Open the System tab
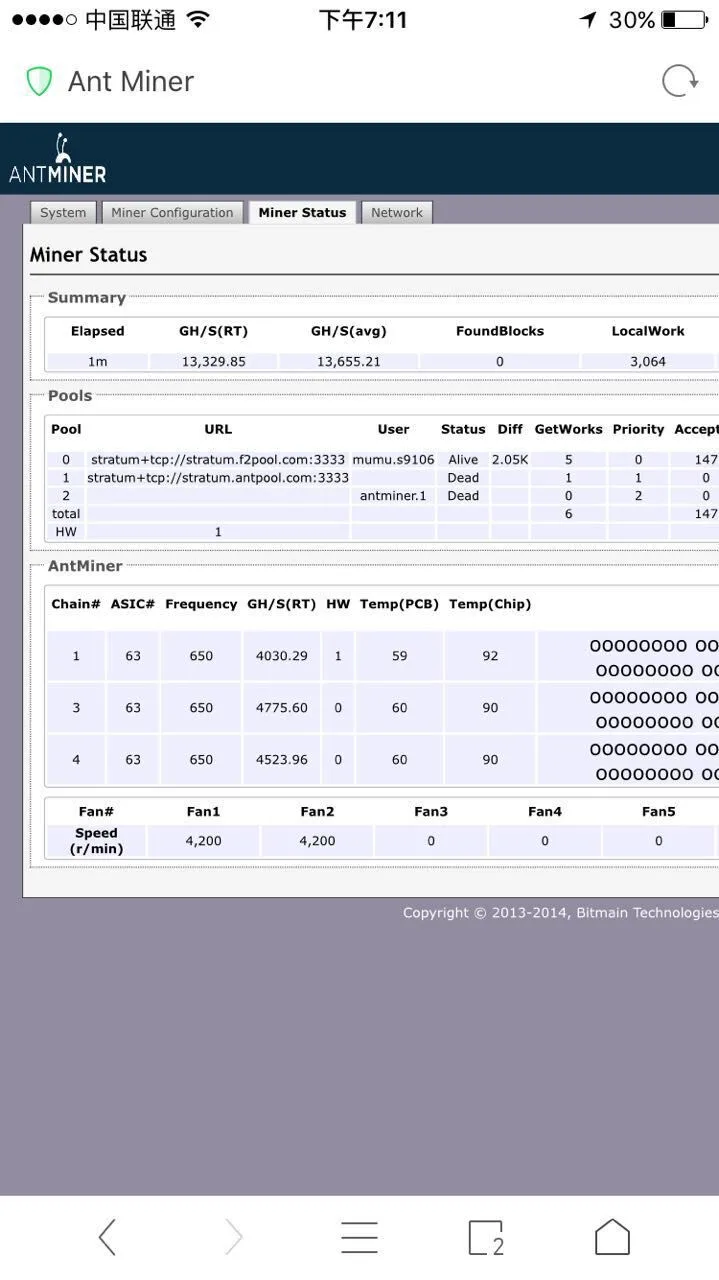Screen dimensions: 719x1280 click(63, 212)
